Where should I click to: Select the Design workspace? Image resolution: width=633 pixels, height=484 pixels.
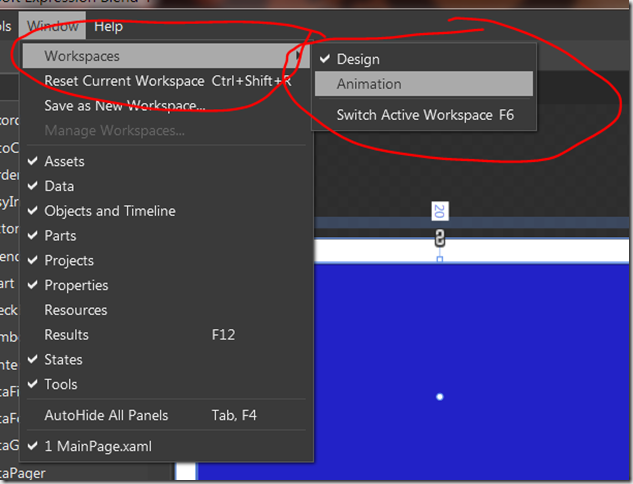(x=424, y=59)
